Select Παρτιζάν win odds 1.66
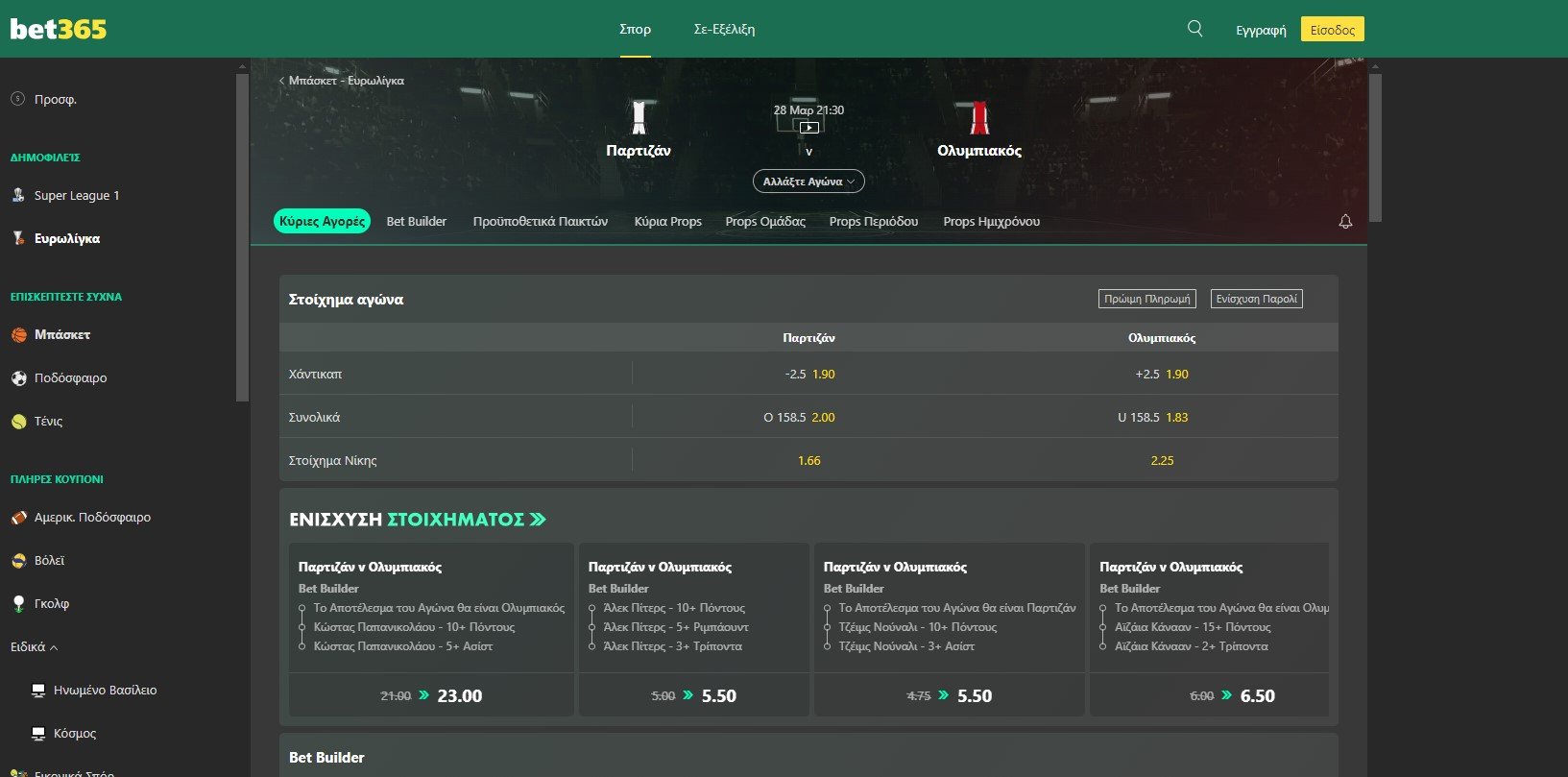This screenshot has height=777, width=1568. [x=808, y=461]
